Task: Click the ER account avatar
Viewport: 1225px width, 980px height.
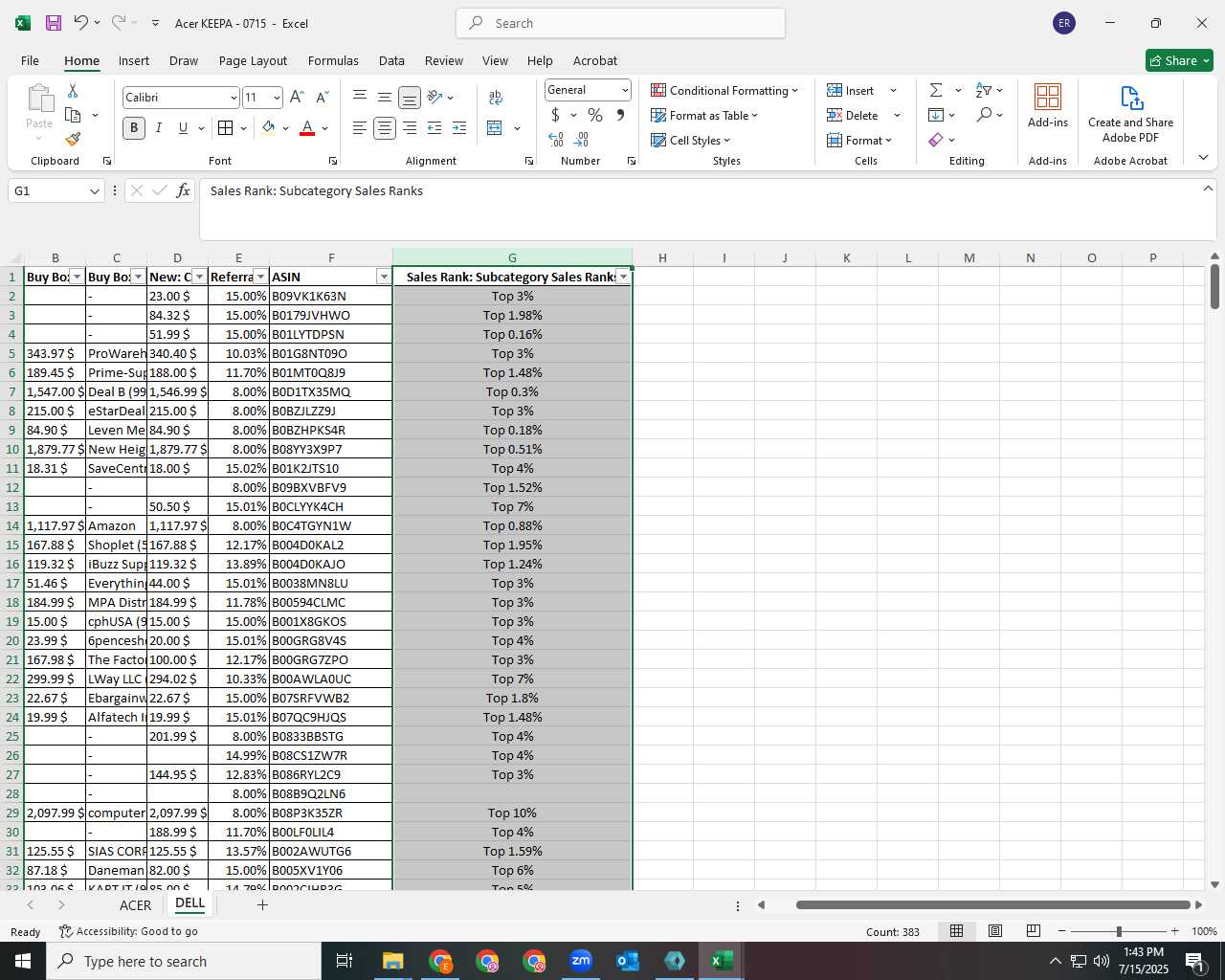Action: pos(1064,23)
